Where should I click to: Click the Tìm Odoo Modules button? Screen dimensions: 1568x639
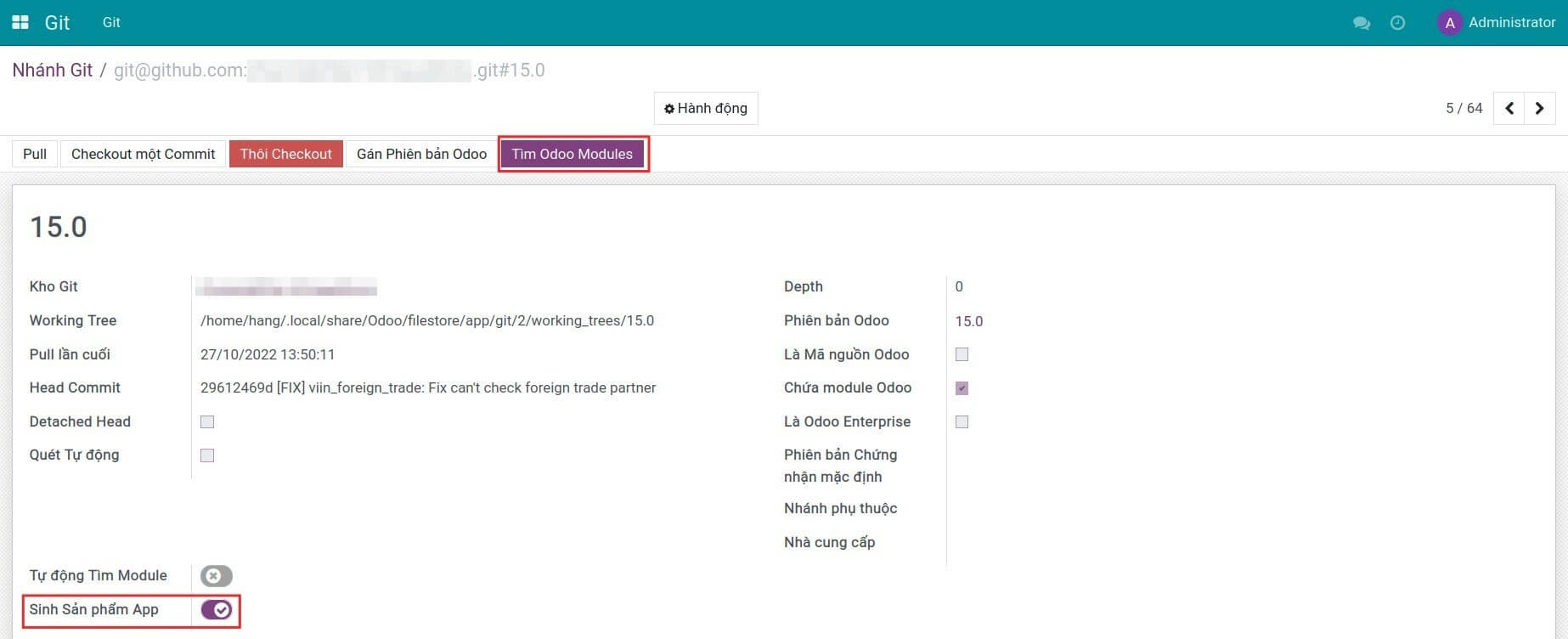572,154
